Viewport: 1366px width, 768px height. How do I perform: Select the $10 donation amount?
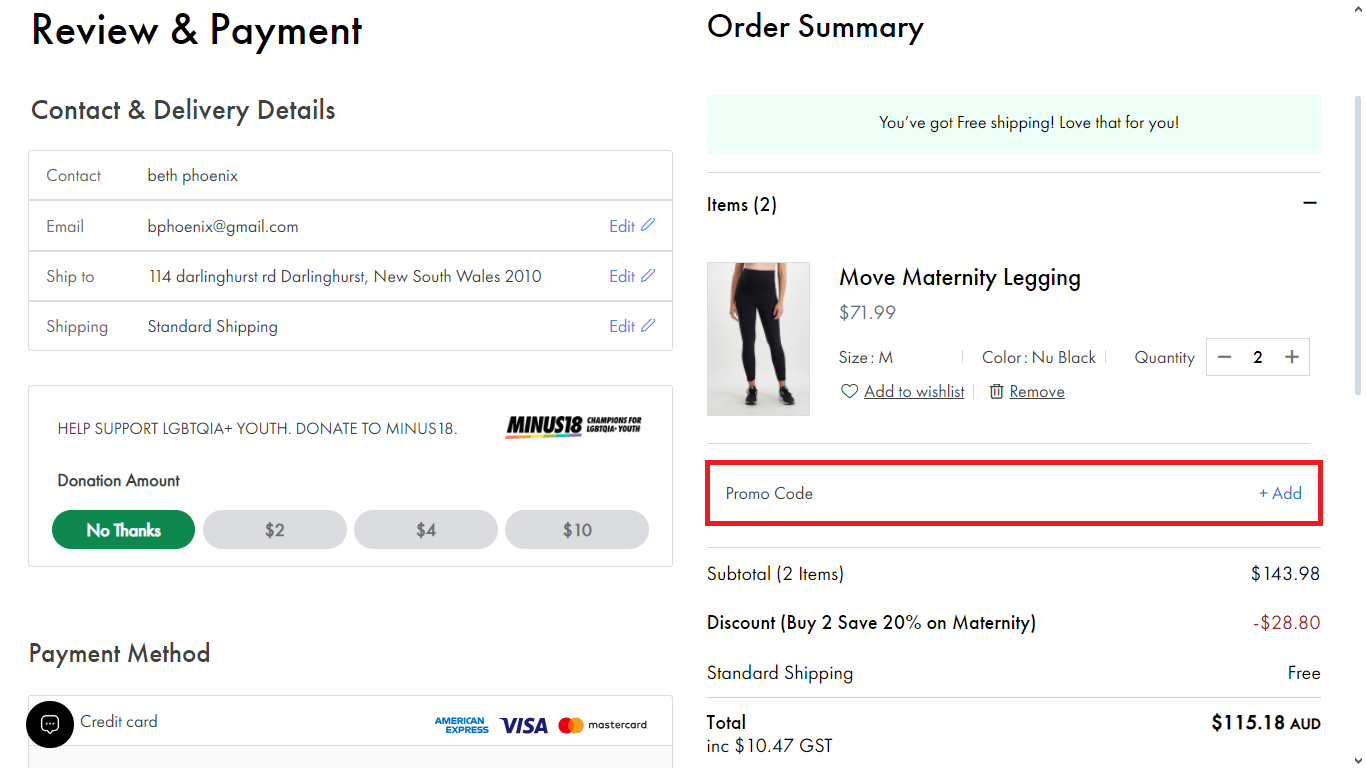576,529
